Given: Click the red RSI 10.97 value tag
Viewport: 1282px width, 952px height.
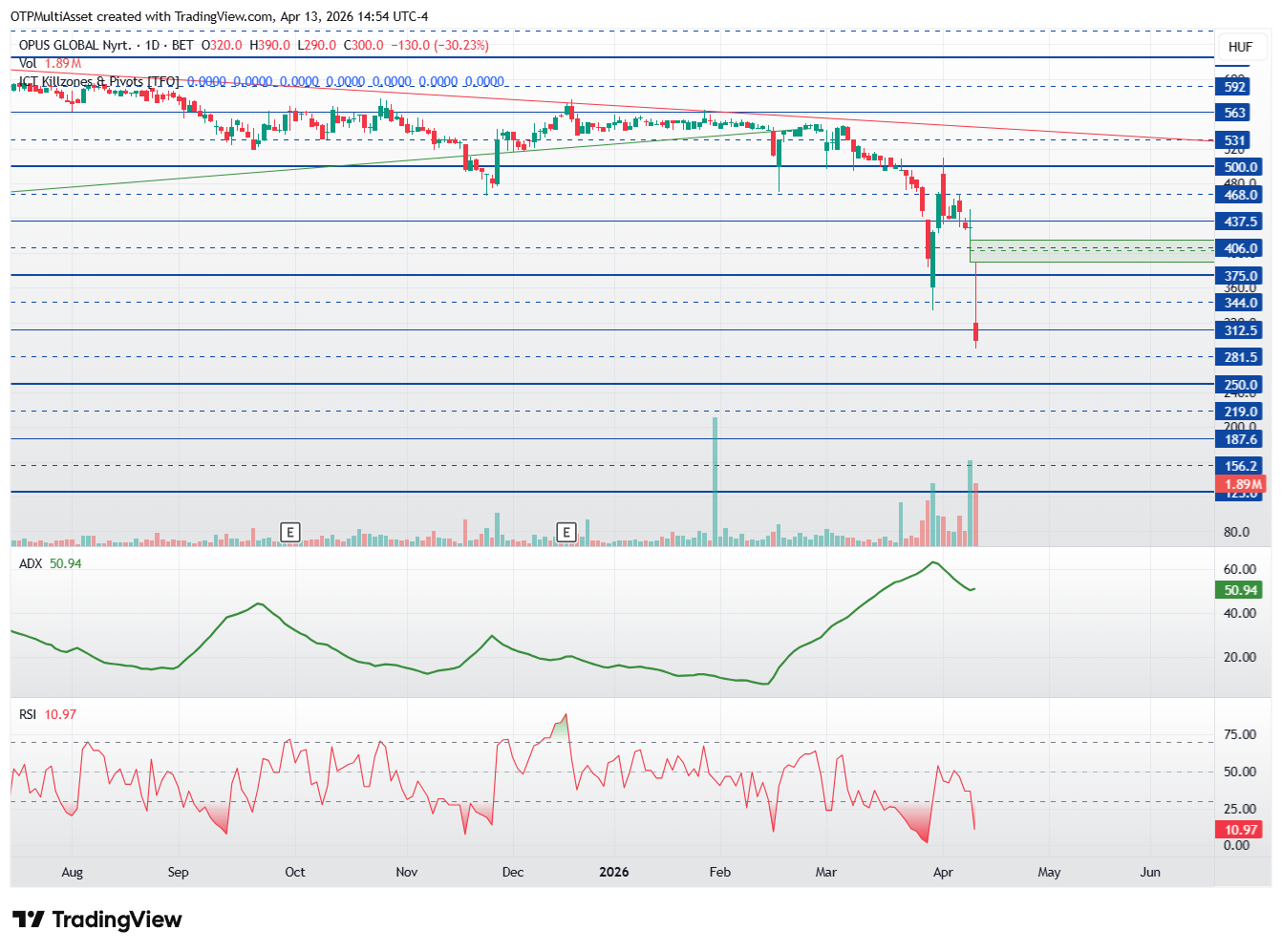Looking at the screenshot, I should [x=1240, y=830].
